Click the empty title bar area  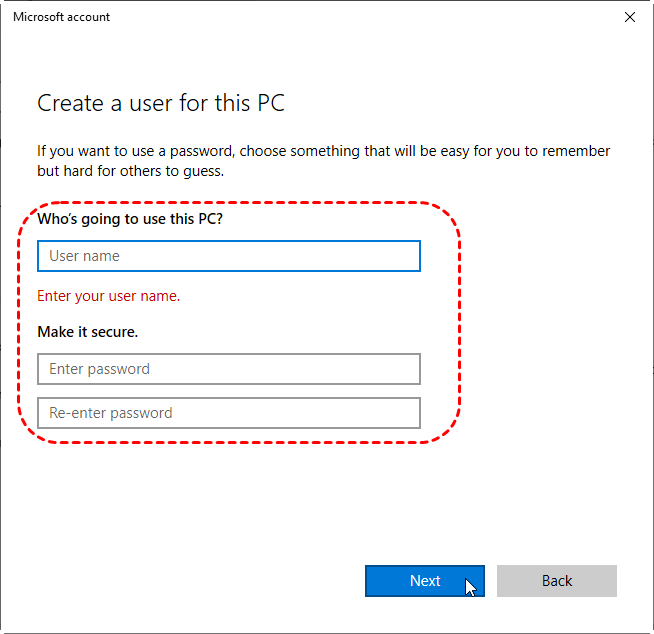pyautogui.click(x=350, y=17)
